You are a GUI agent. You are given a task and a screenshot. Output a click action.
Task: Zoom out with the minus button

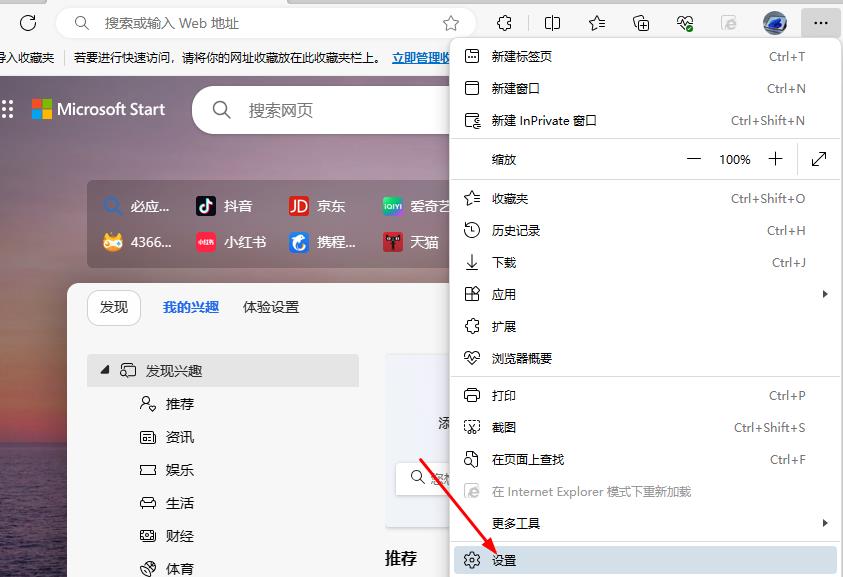coord(694,159)
